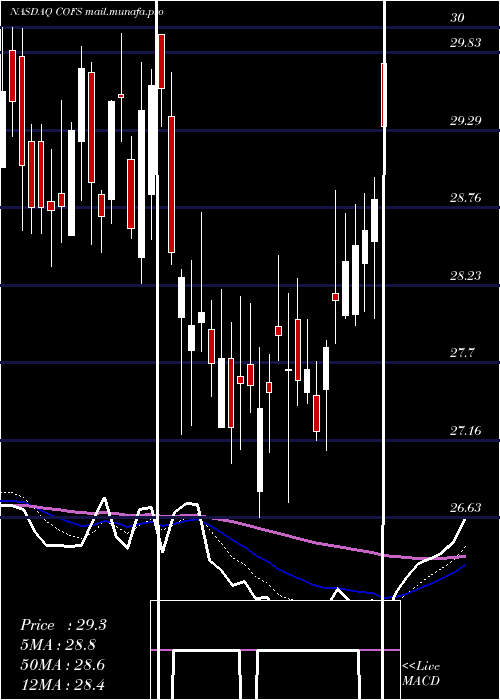Click the 28.76 price axis label
The image size is (500, 700).
(x=466, y=197)
